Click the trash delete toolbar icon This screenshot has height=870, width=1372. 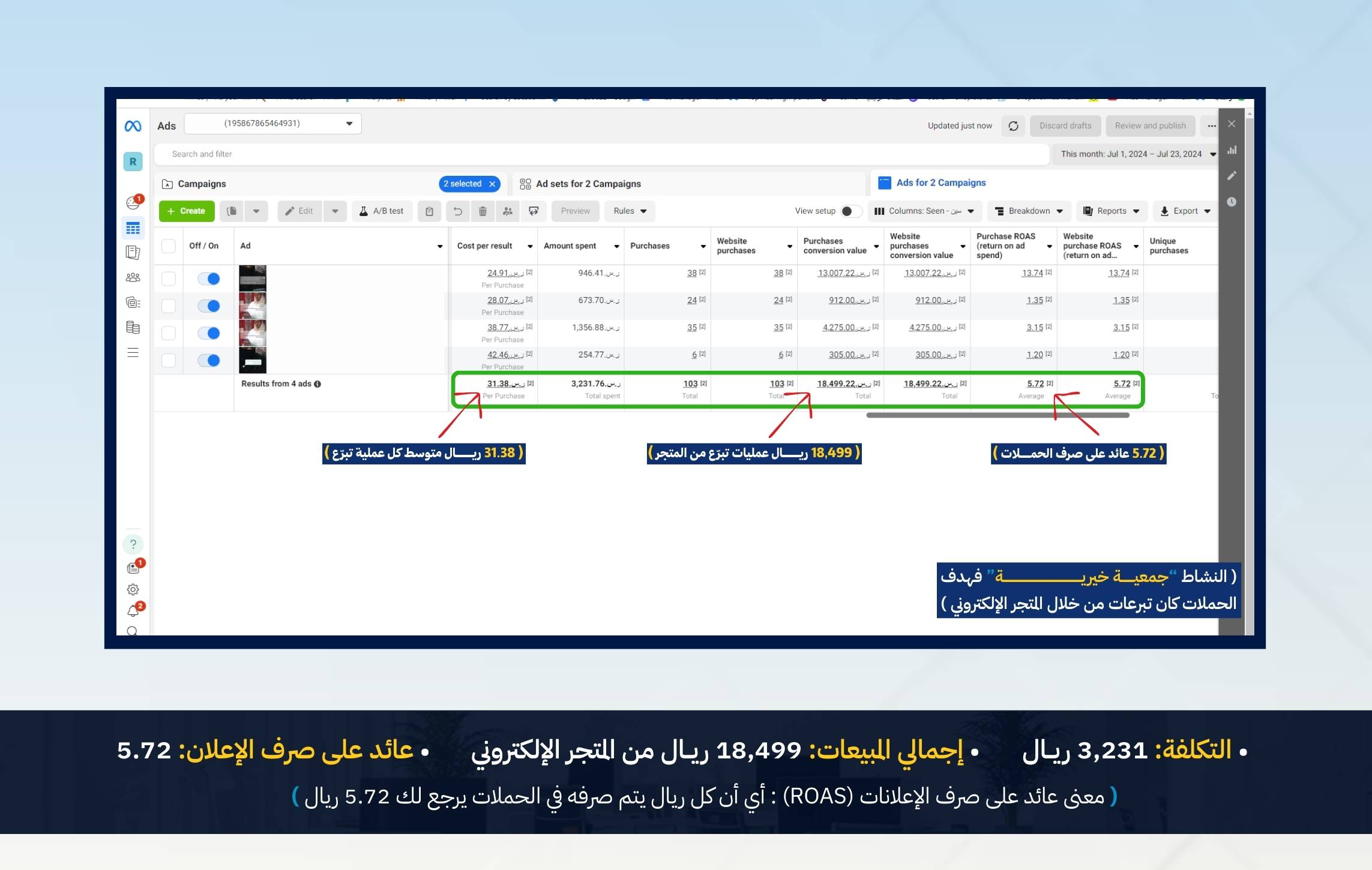[x=483, y=211]
